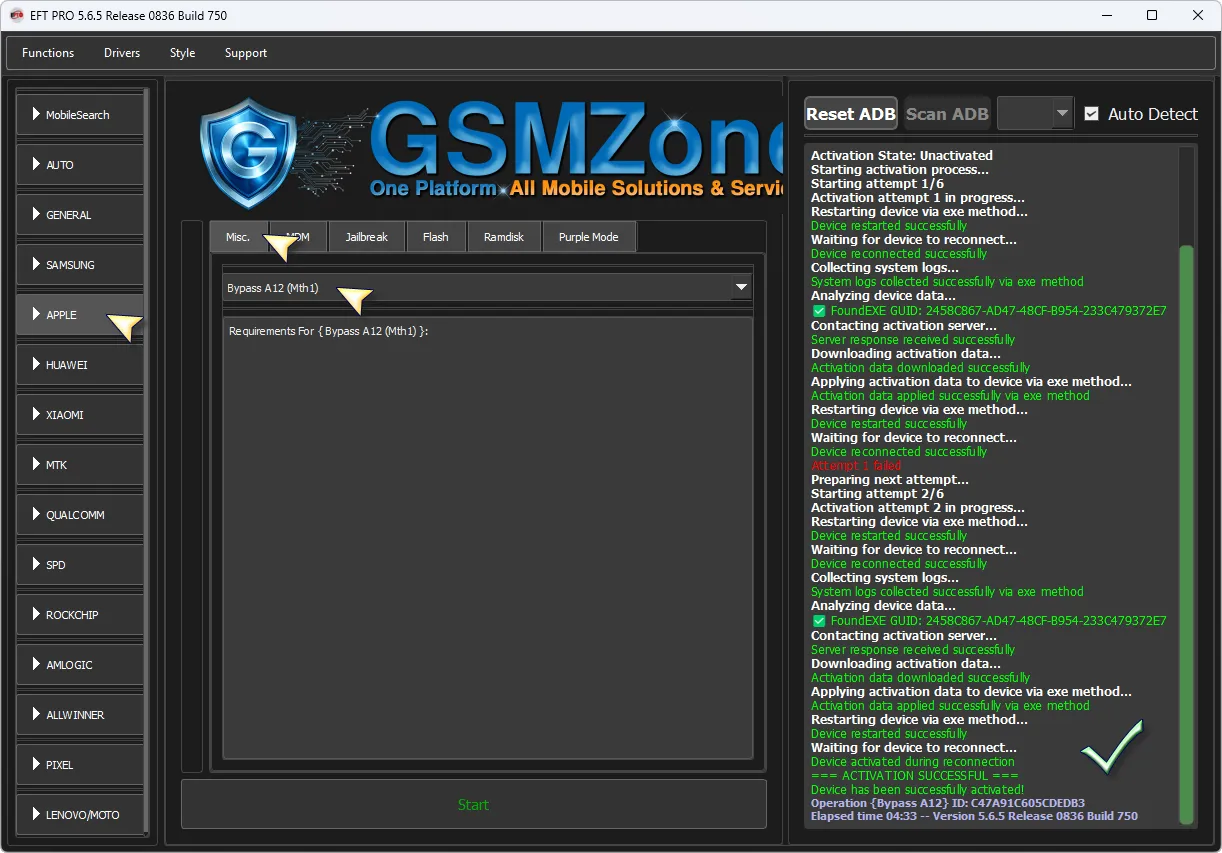Expand the GENERAL sidebar section
Screen dimensions: 1222x853
[x=80, y=215]
